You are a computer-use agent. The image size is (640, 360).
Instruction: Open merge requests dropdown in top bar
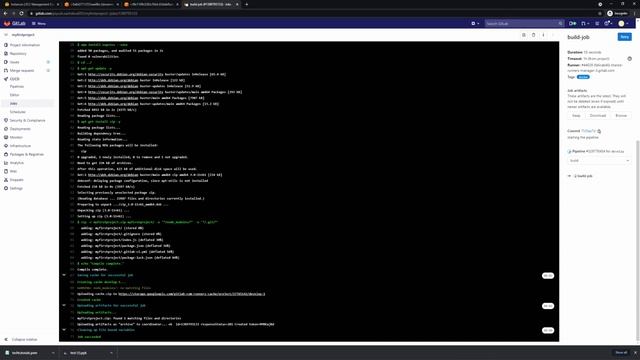[585, 24]
